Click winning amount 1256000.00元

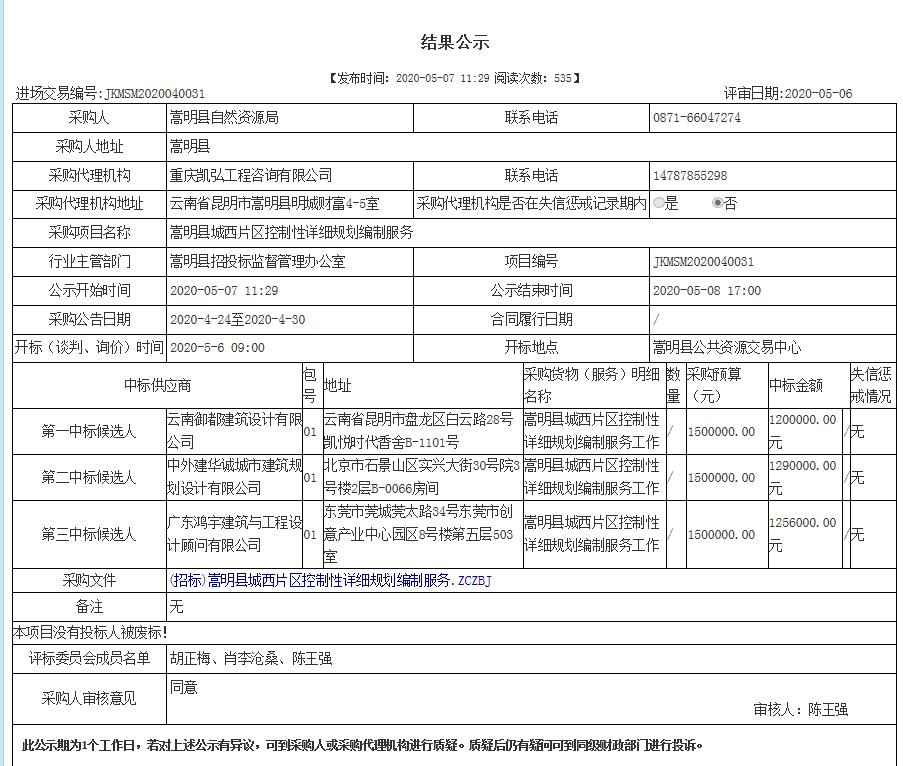pyautogui.click(x=803, y=534)
